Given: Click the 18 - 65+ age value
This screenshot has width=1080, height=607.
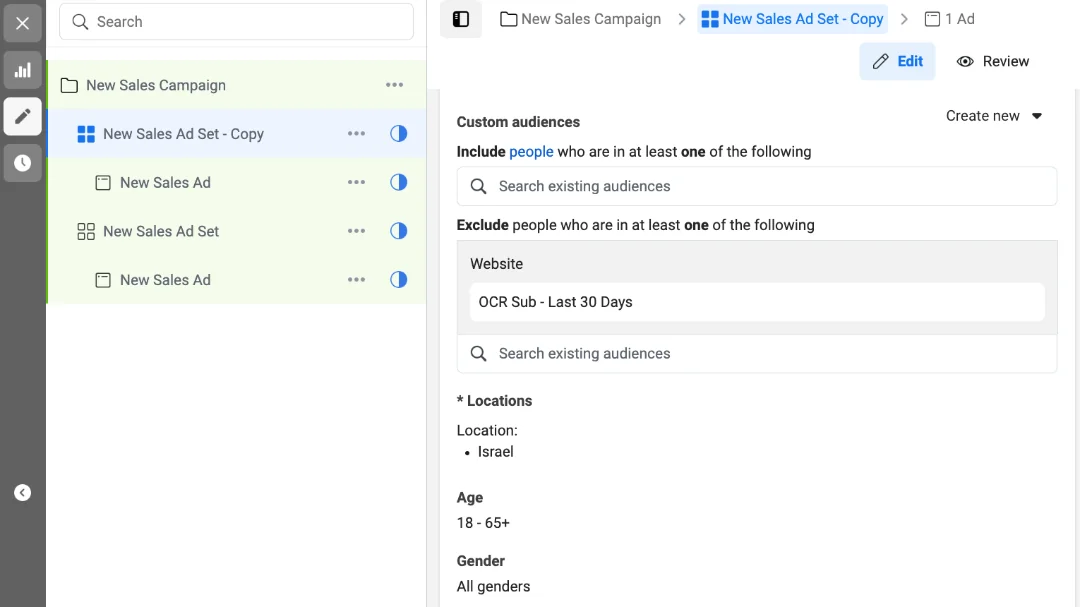Looking at the screenshot, I should pos(483,523).
